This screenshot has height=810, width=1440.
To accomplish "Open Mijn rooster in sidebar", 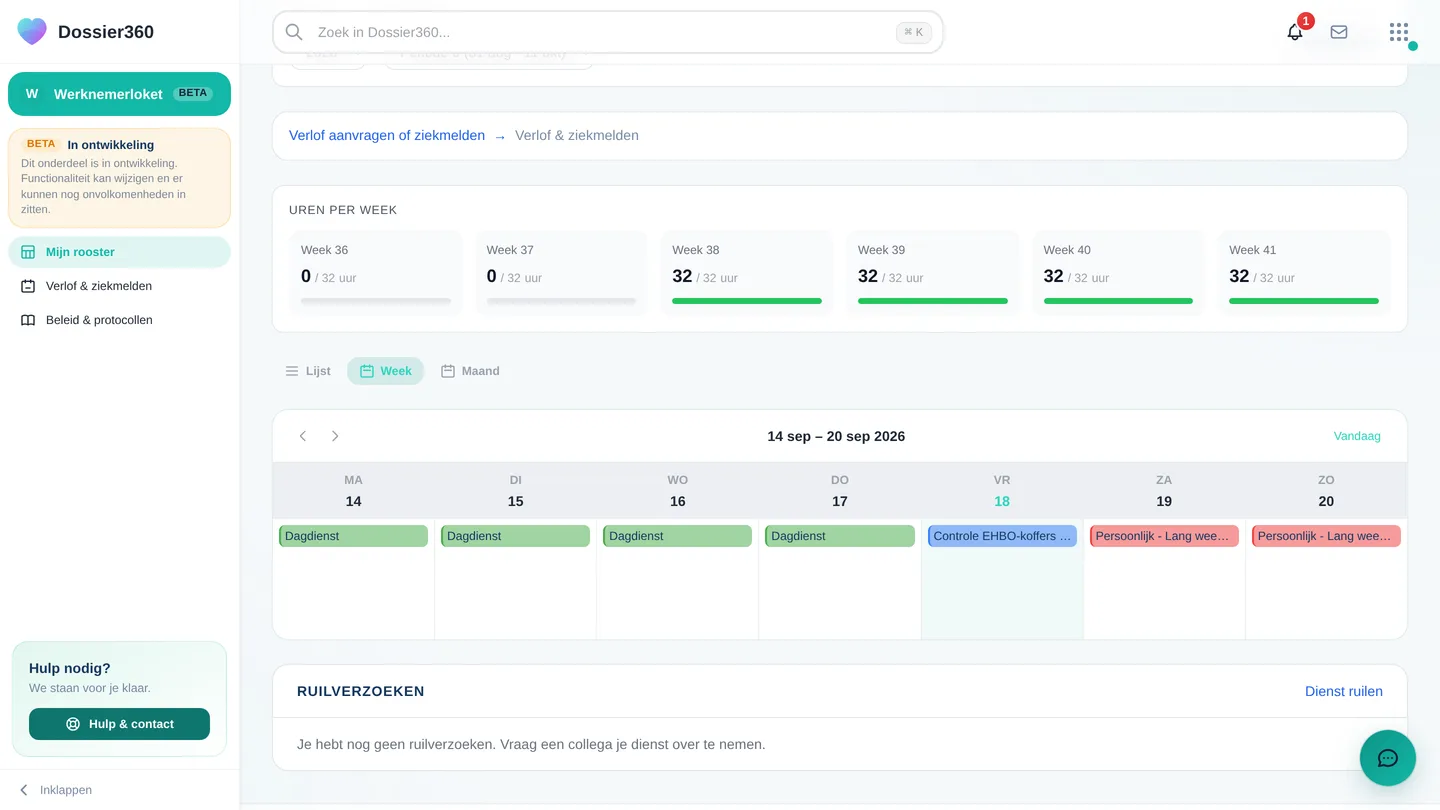I will click(x=119, y=252).
